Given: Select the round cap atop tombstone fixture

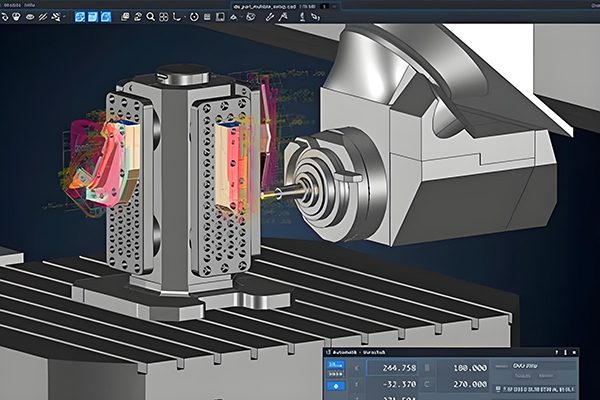Looking at the screenshot, I should click(183, 74).
